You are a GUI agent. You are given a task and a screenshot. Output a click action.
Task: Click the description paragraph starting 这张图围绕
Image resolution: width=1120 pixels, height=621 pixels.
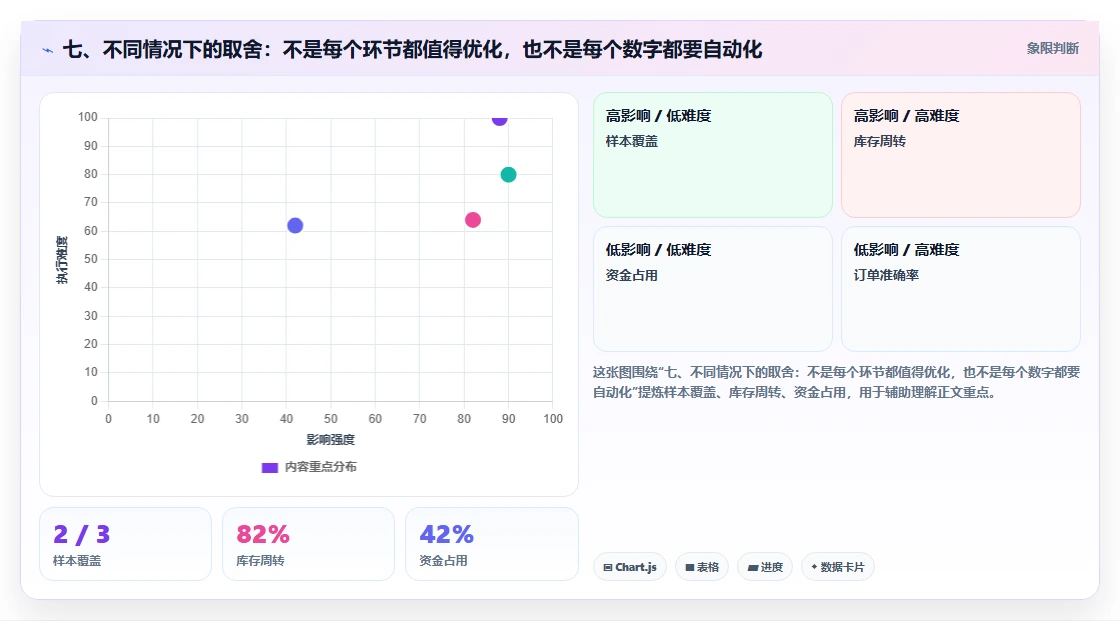tap(836, 382)
